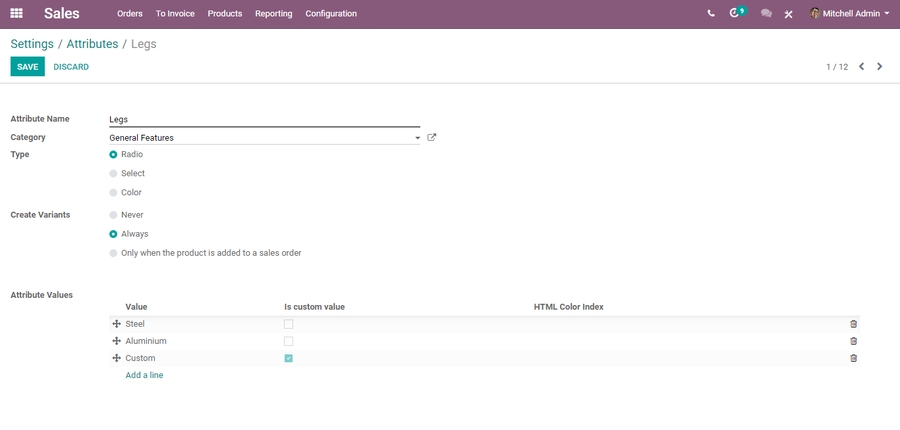Image resolution: width=900 pixels, height=430 pixels.
Task: Set Create Variants to Never
Action: pyautogui.click(x=113, y=215)
